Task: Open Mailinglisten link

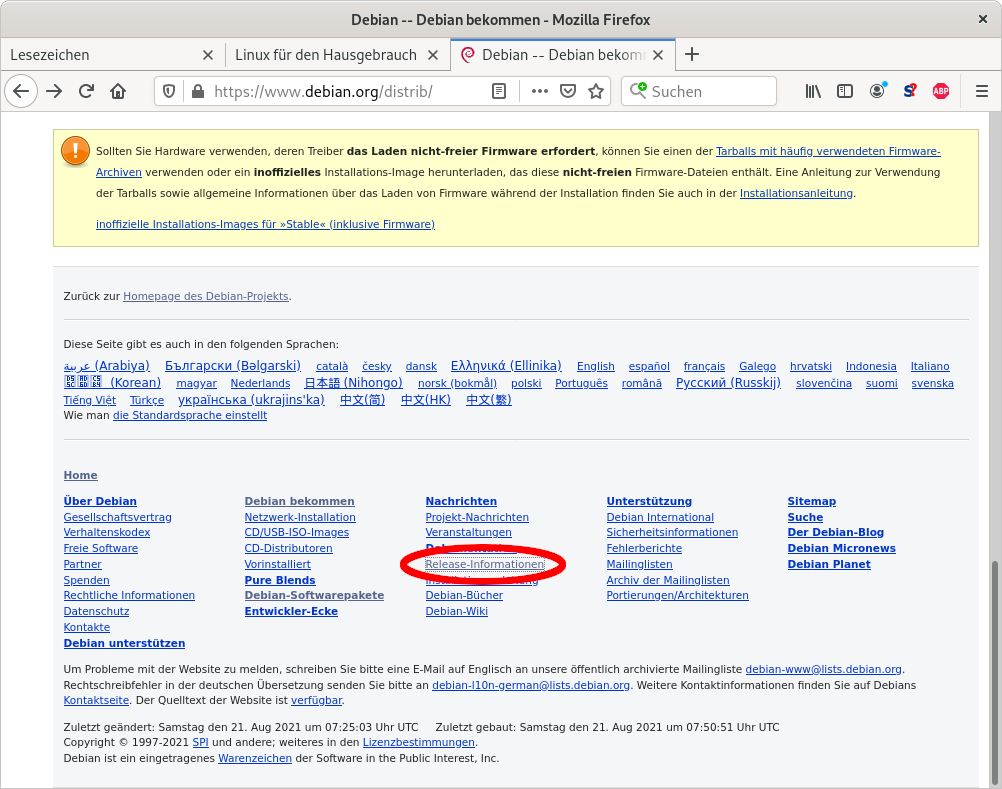Action: (640, 564)
